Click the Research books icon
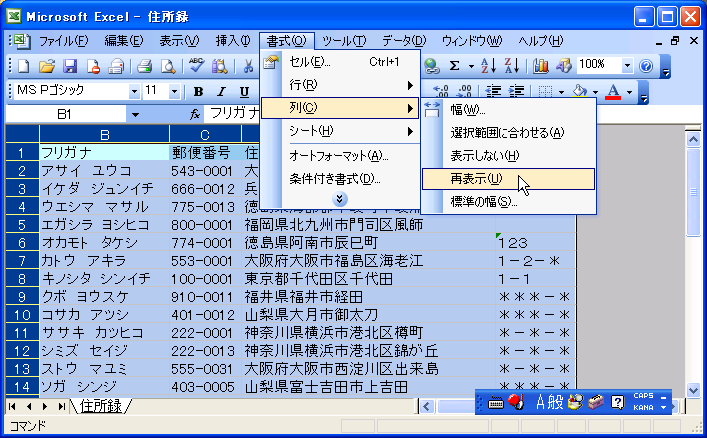This screenshot has height=438, width=707. 220,66
